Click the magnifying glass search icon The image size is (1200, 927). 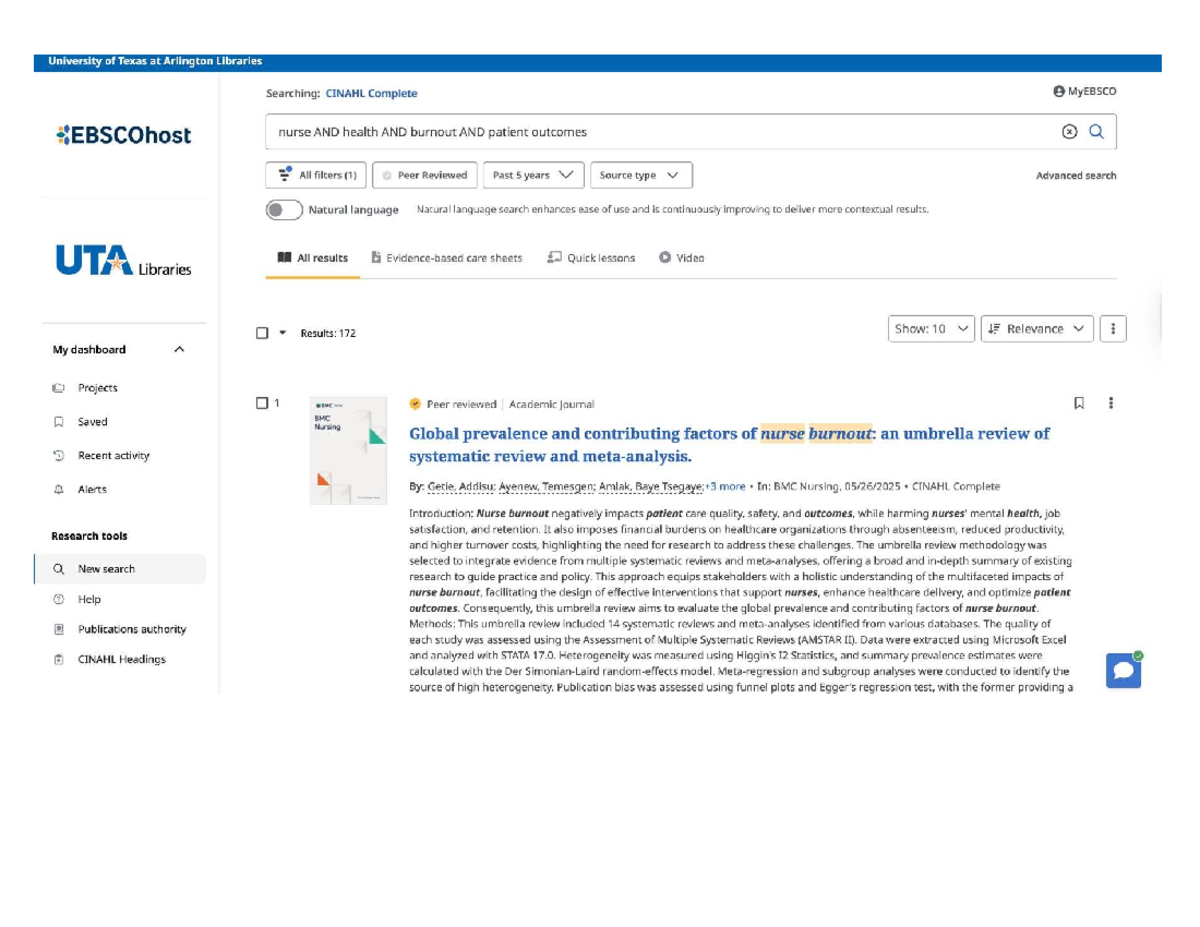coord(1098,130)
